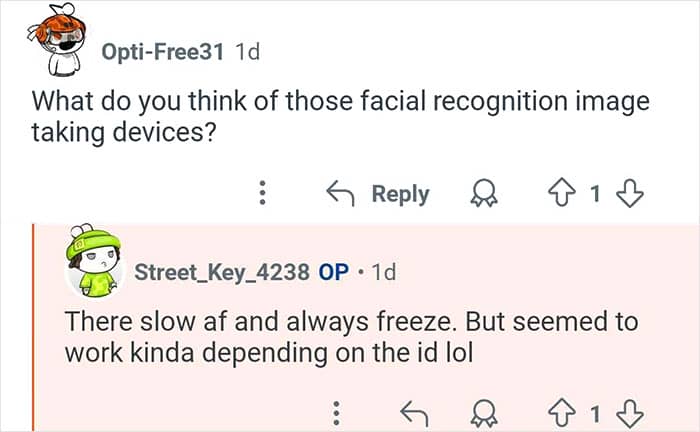
Task: Upvote Opti-Free31's comment
Action: click(x=561, y=194)
